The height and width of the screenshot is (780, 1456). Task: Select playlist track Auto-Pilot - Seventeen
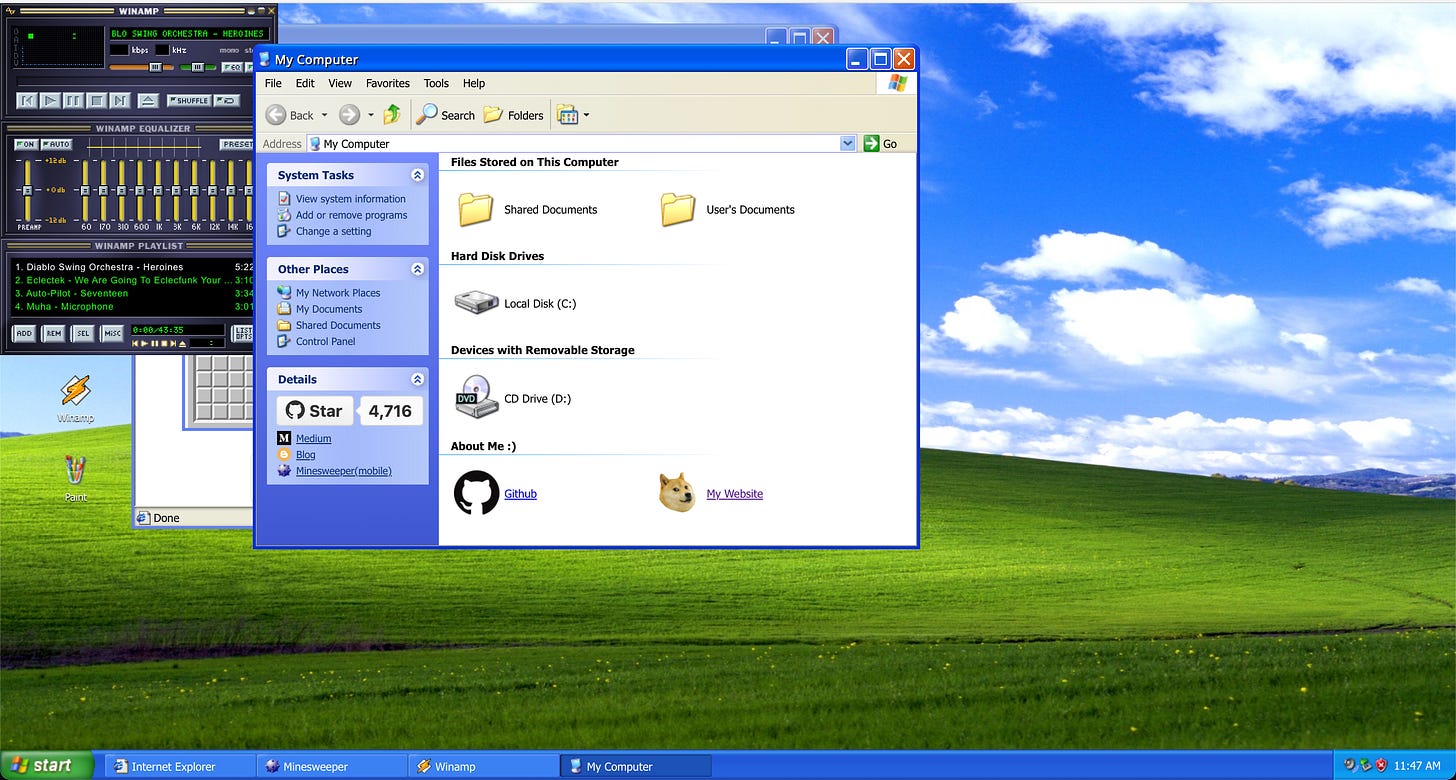tap(132, 293)
